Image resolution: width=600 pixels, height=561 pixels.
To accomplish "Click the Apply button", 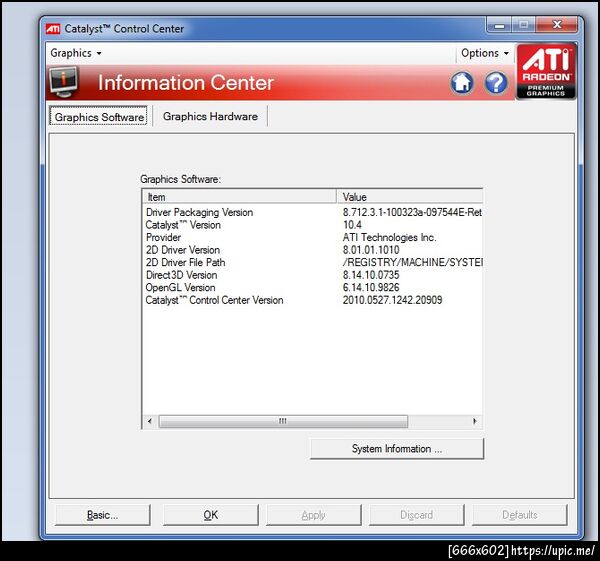I will [x=313, y=515].
